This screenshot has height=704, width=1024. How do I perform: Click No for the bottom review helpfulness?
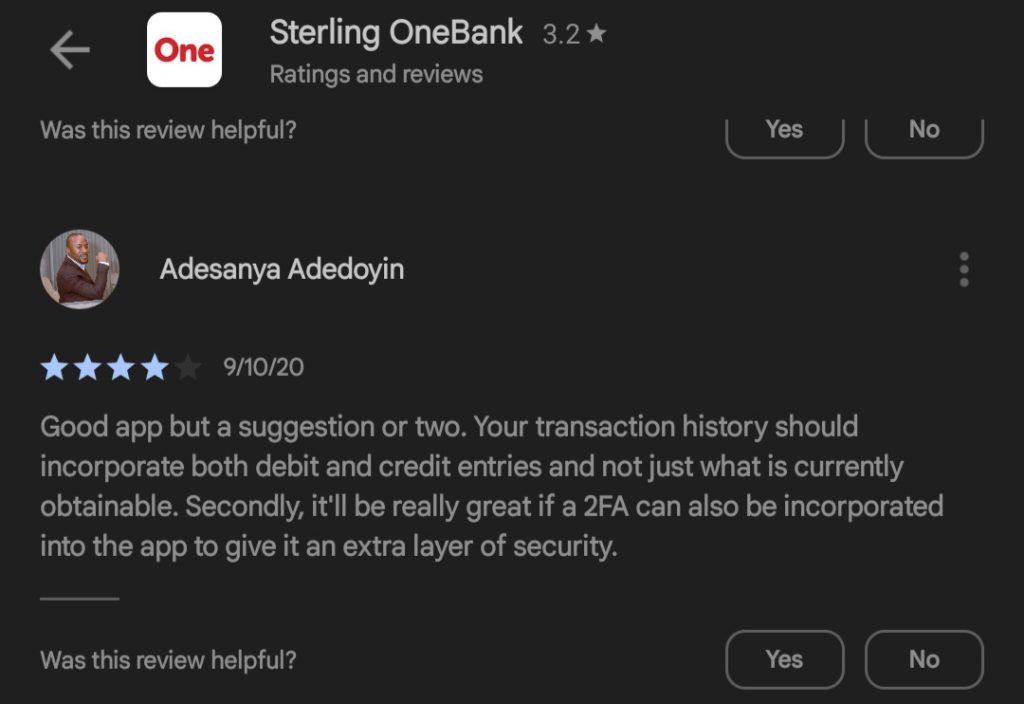pyautogui.click(x=923, y=659)
